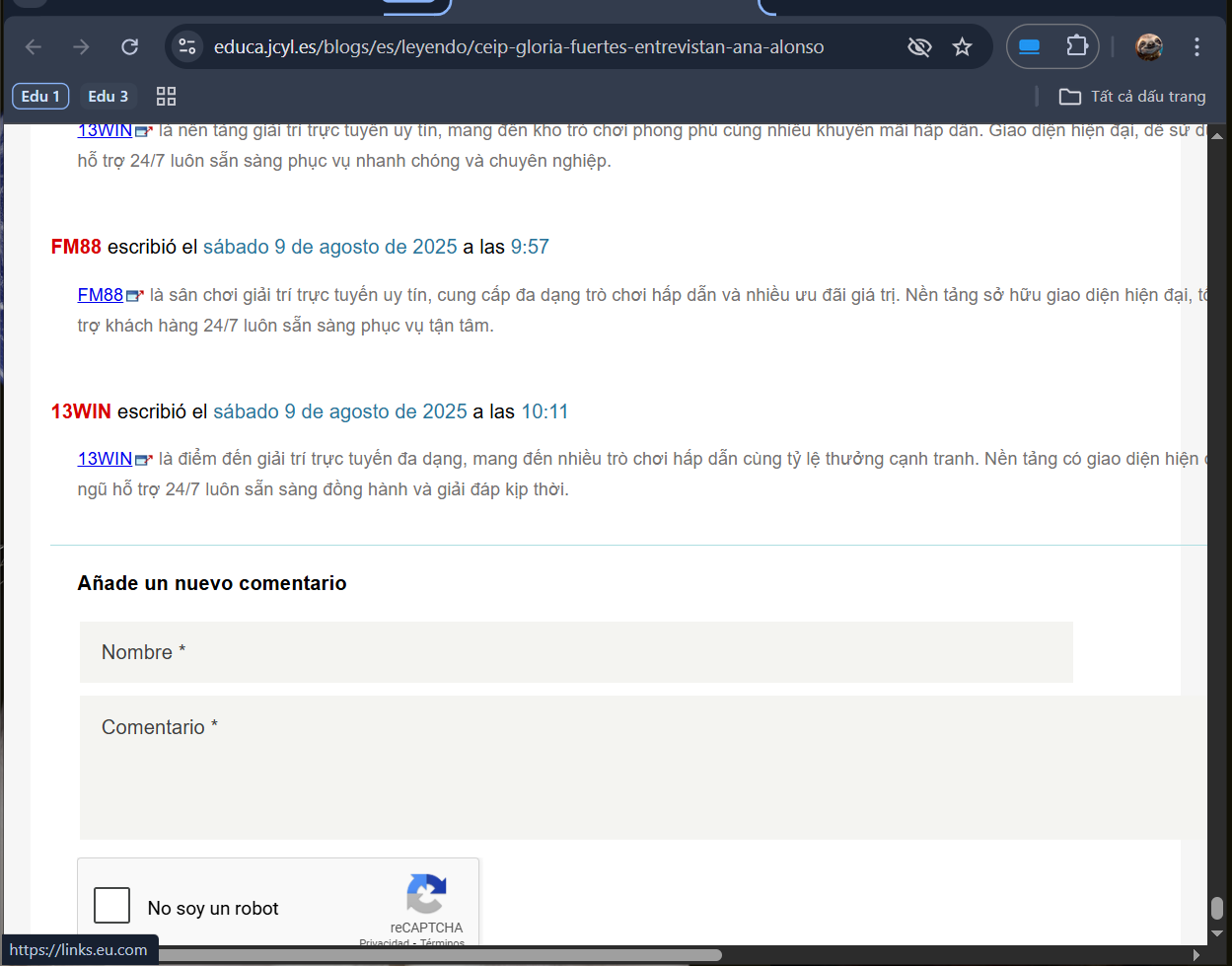Open the Extensions puzzle icon

coord(1076,46)
